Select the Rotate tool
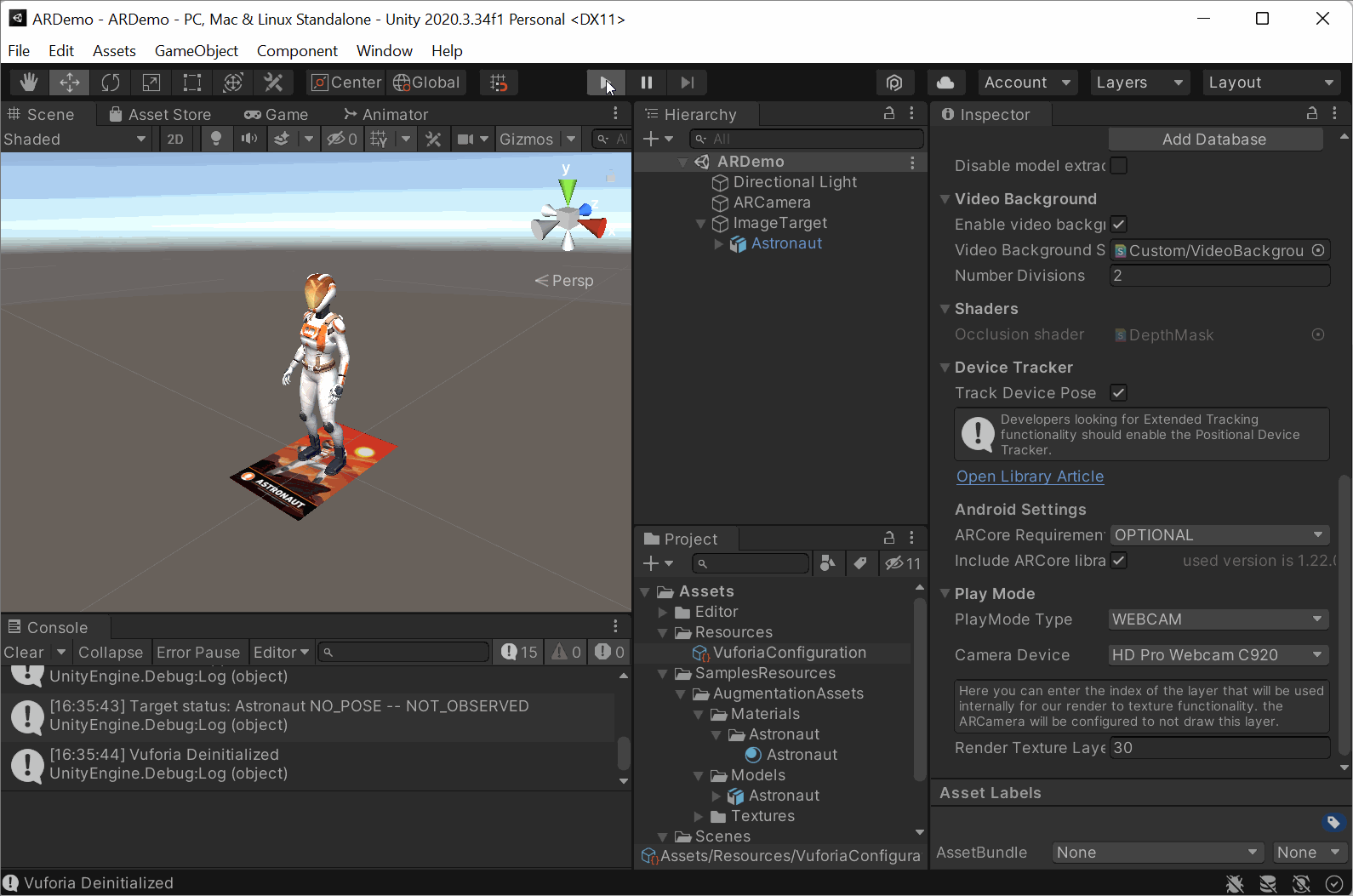This screenshot has height=896, width=1353. (111, 83)
